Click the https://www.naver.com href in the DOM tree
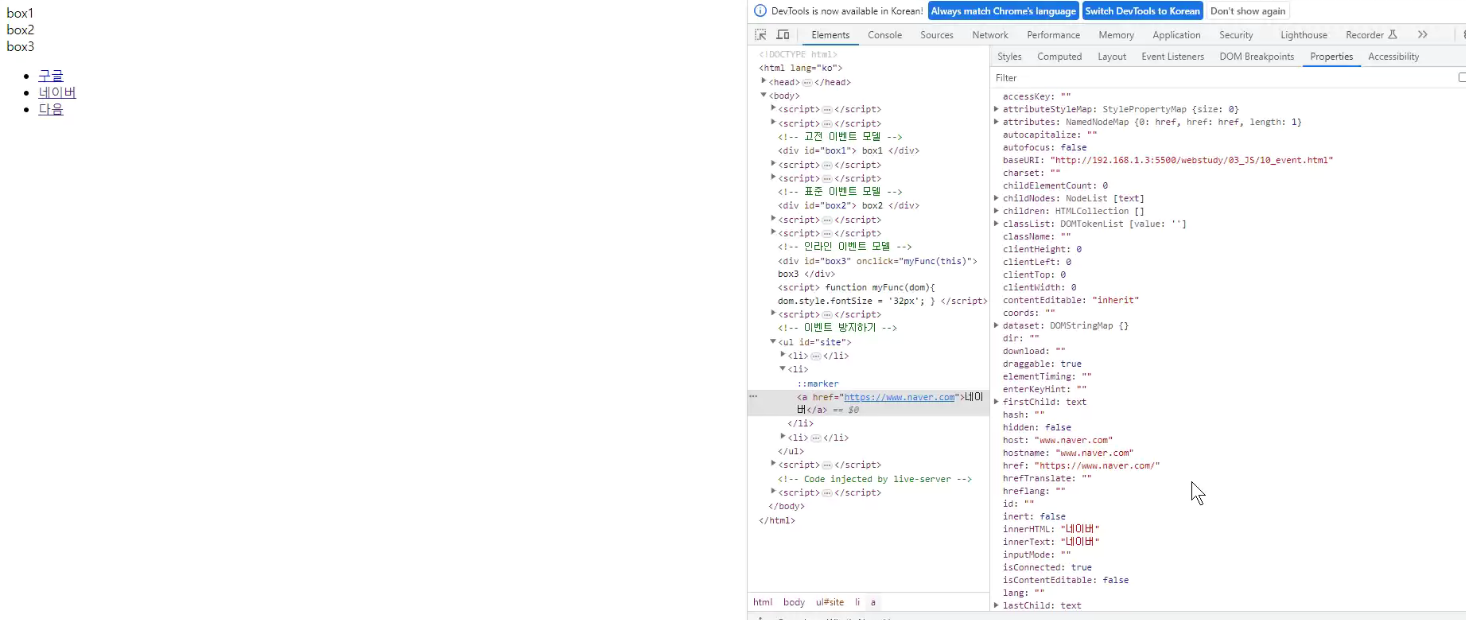 click(x=900, y=397)
